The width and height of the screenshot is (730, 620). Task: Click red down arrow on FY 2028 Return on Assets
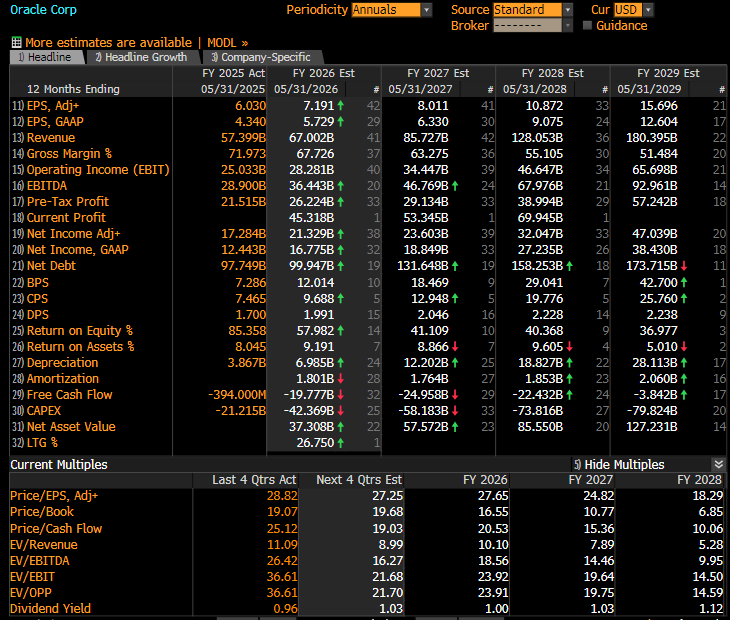[570, 346]
